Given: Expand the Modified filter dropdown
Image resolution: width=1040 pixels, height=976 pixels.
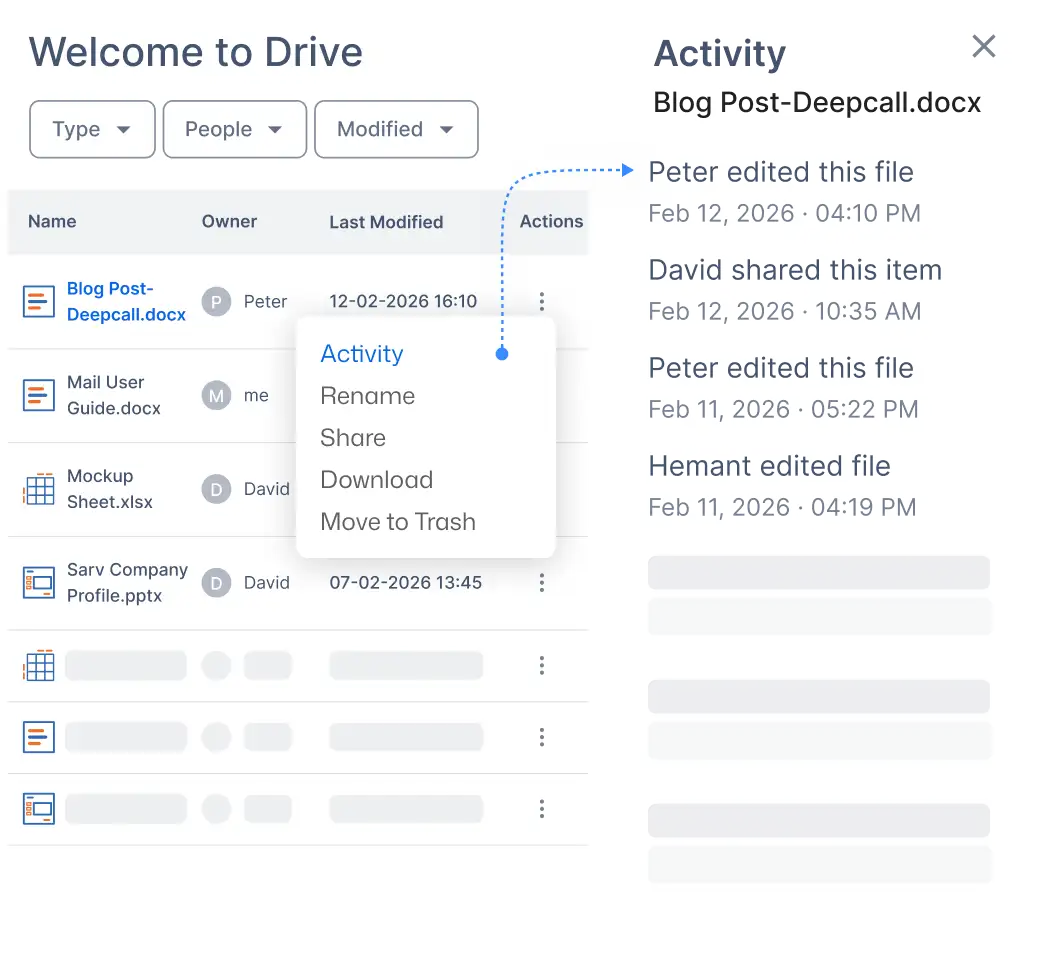Looking at the screenshot, I should click(396, 129).
